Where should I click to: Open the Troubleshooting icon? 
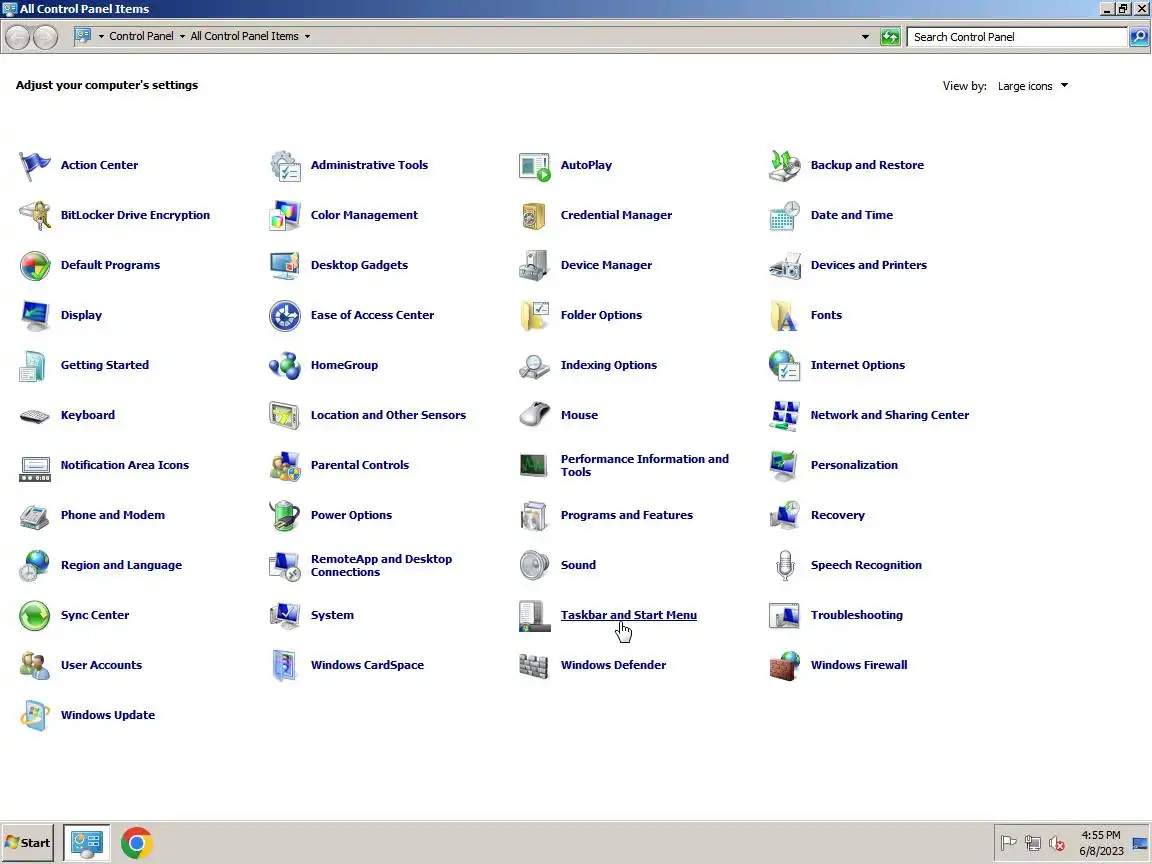[x=785, y=615]
